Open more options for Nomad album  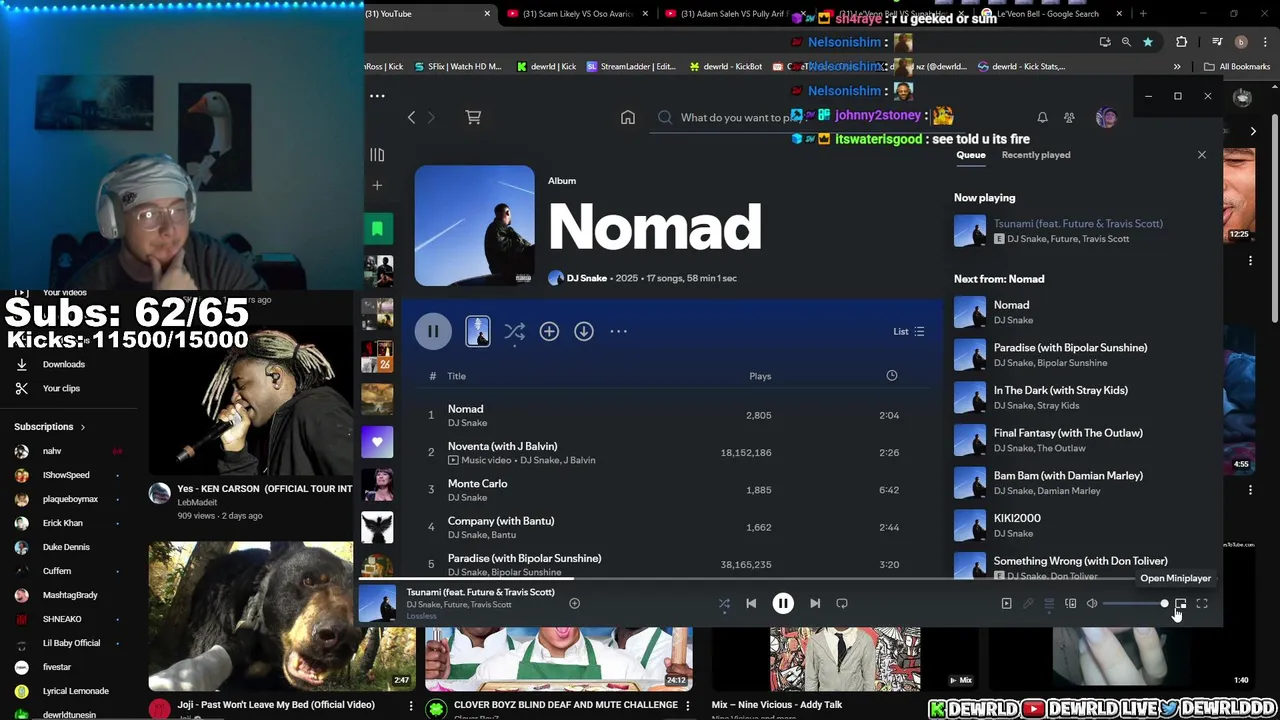pyautogui.click(x=618, y=331)
